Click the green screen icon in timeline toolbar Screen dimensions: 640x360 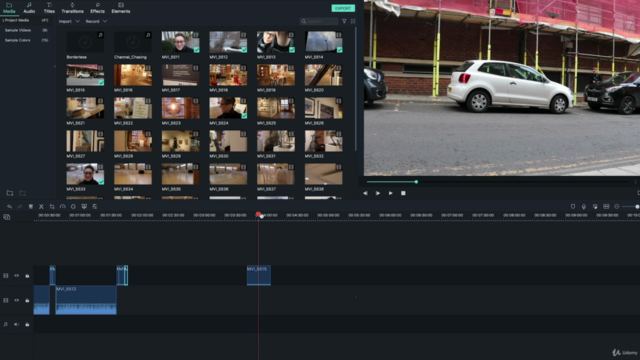(84, 207)
